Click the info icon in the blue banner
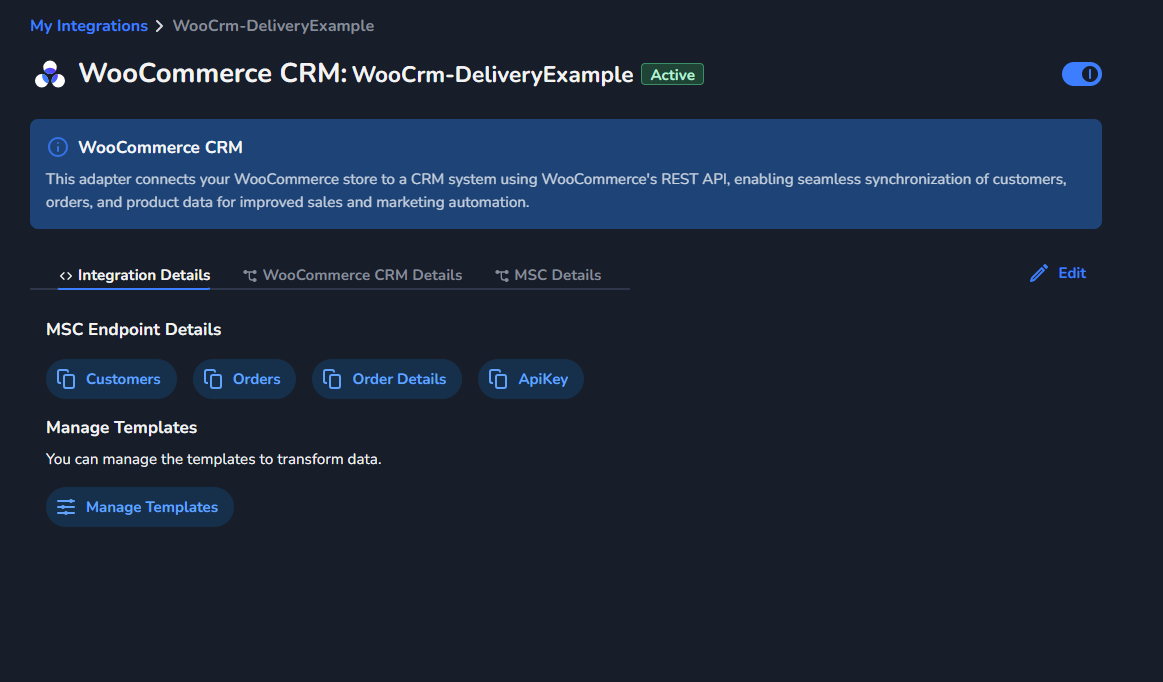 click(x=58, y=147)
